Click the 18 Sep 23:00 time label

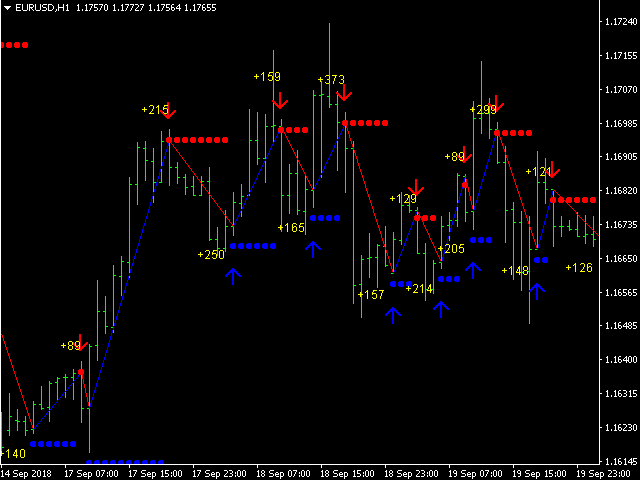(x=412, y=474)
